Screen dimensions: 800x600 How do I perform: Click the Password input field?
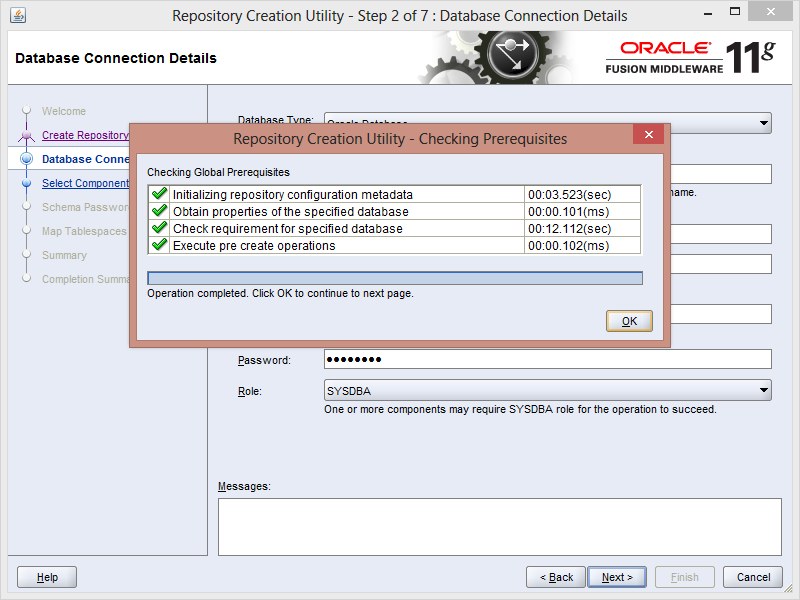(x=547, y=359)
